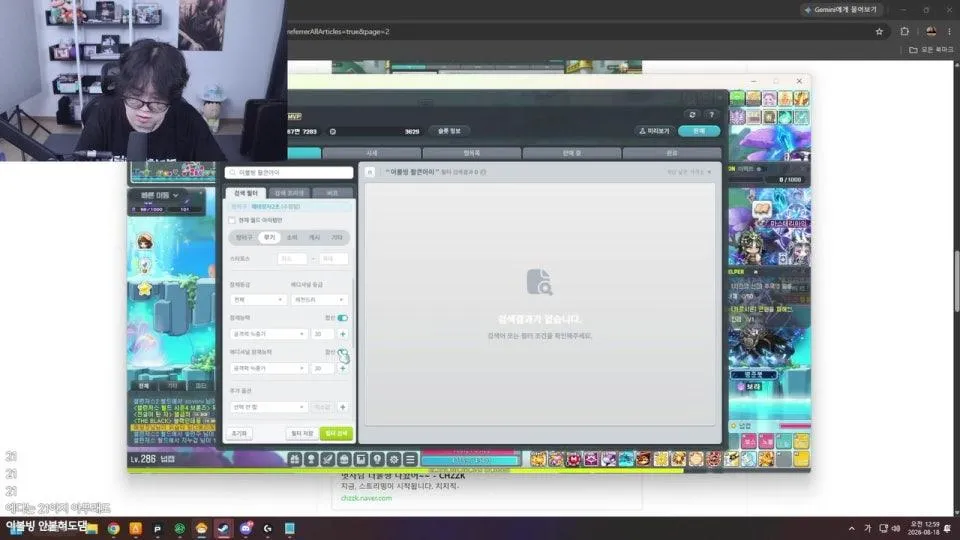Click the Logitech G icon in taskbar
The image size is (960, 540).
(268, 528)
